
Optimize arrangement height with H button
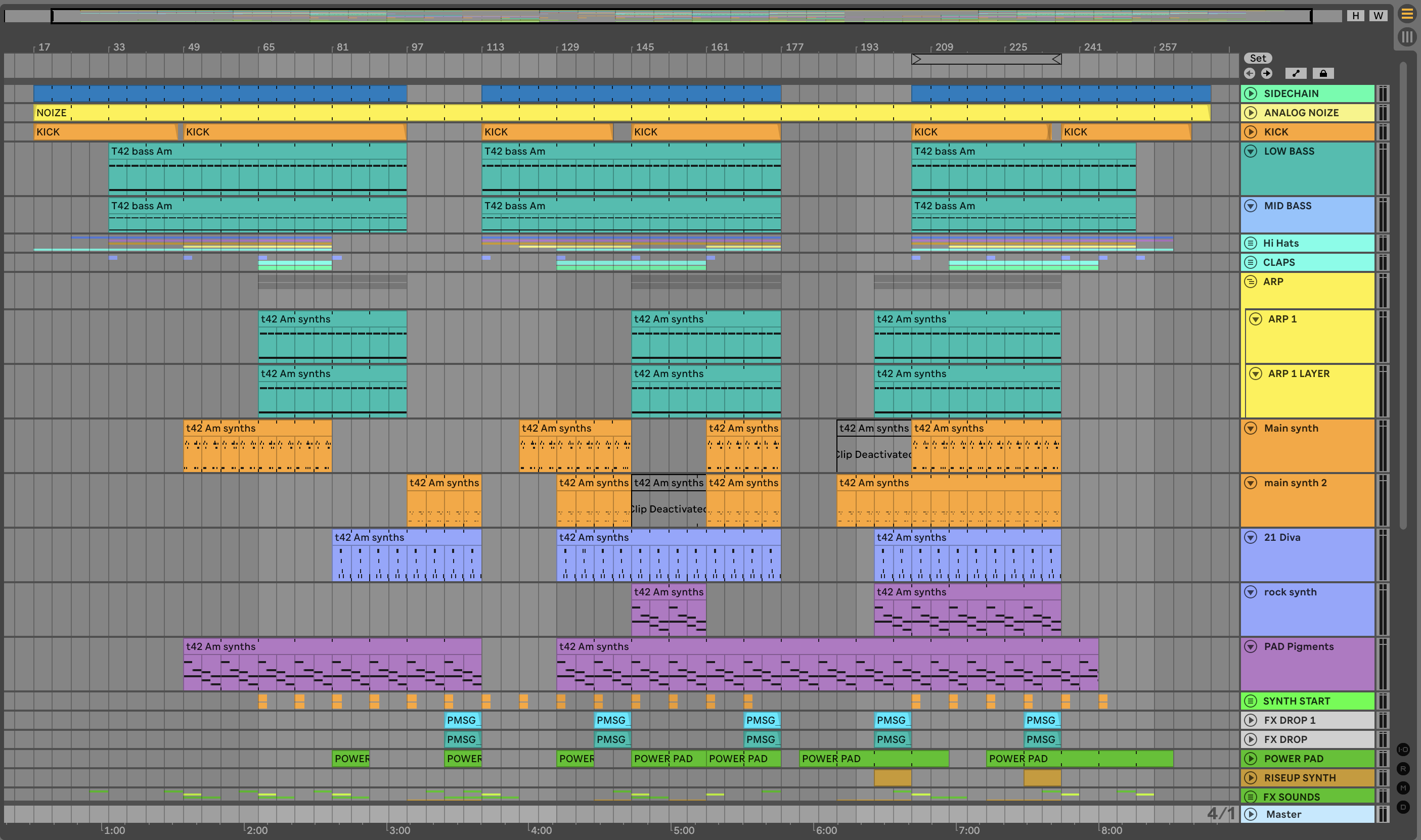pyautogui.click(x=1355, y=16)
